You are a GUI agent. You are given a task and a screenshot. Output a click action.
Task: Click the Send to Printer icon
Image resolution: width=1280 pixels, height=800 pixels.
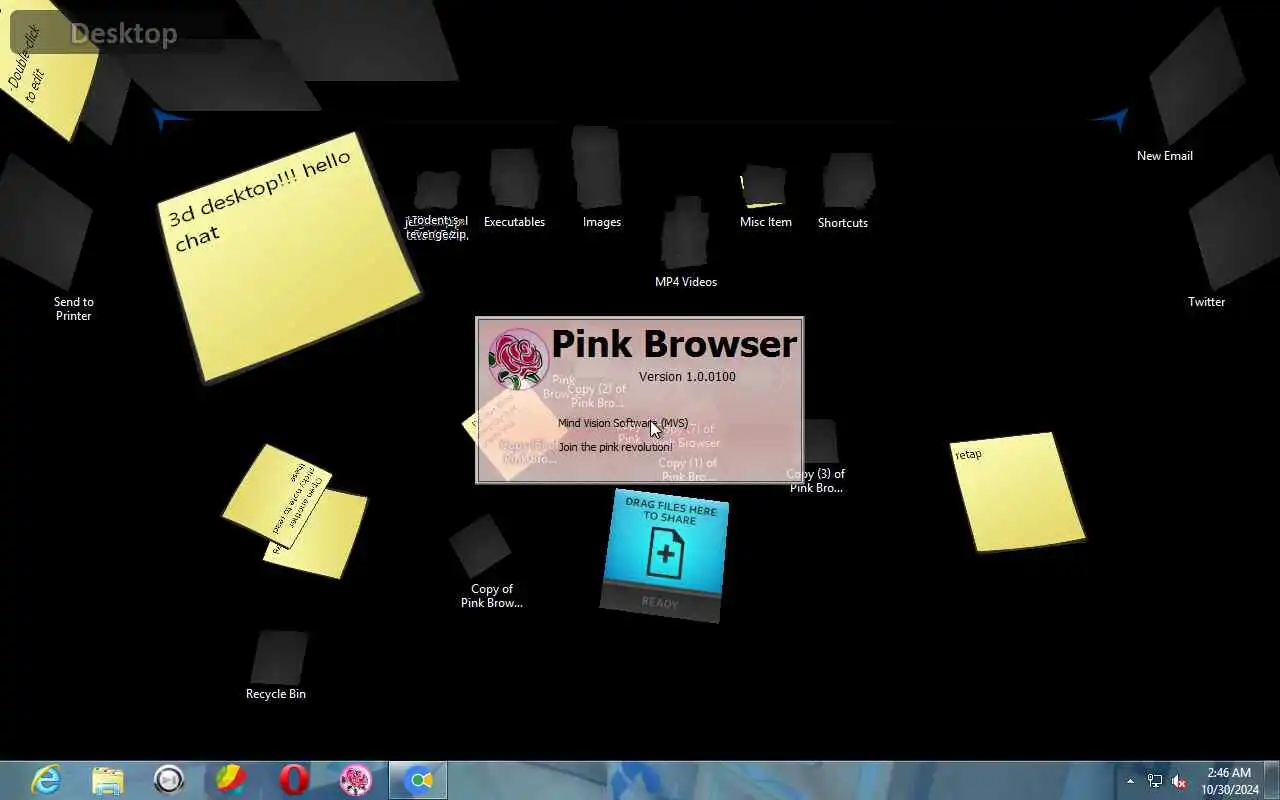pyautogui.click(x=45, y=220)
